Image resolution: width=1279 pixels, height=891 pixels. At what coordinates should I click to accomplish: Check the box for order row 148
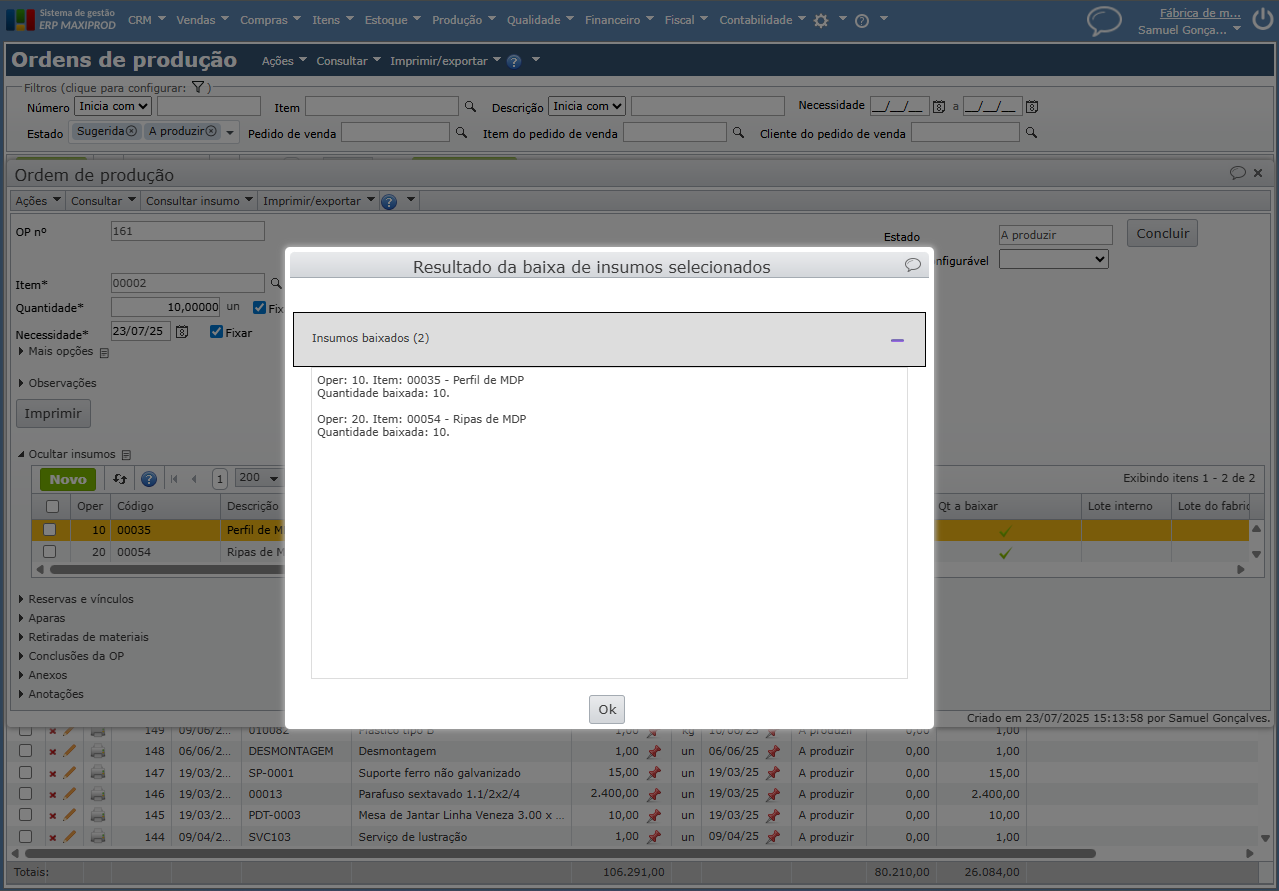pyautogui.click(x=26, y=751)
